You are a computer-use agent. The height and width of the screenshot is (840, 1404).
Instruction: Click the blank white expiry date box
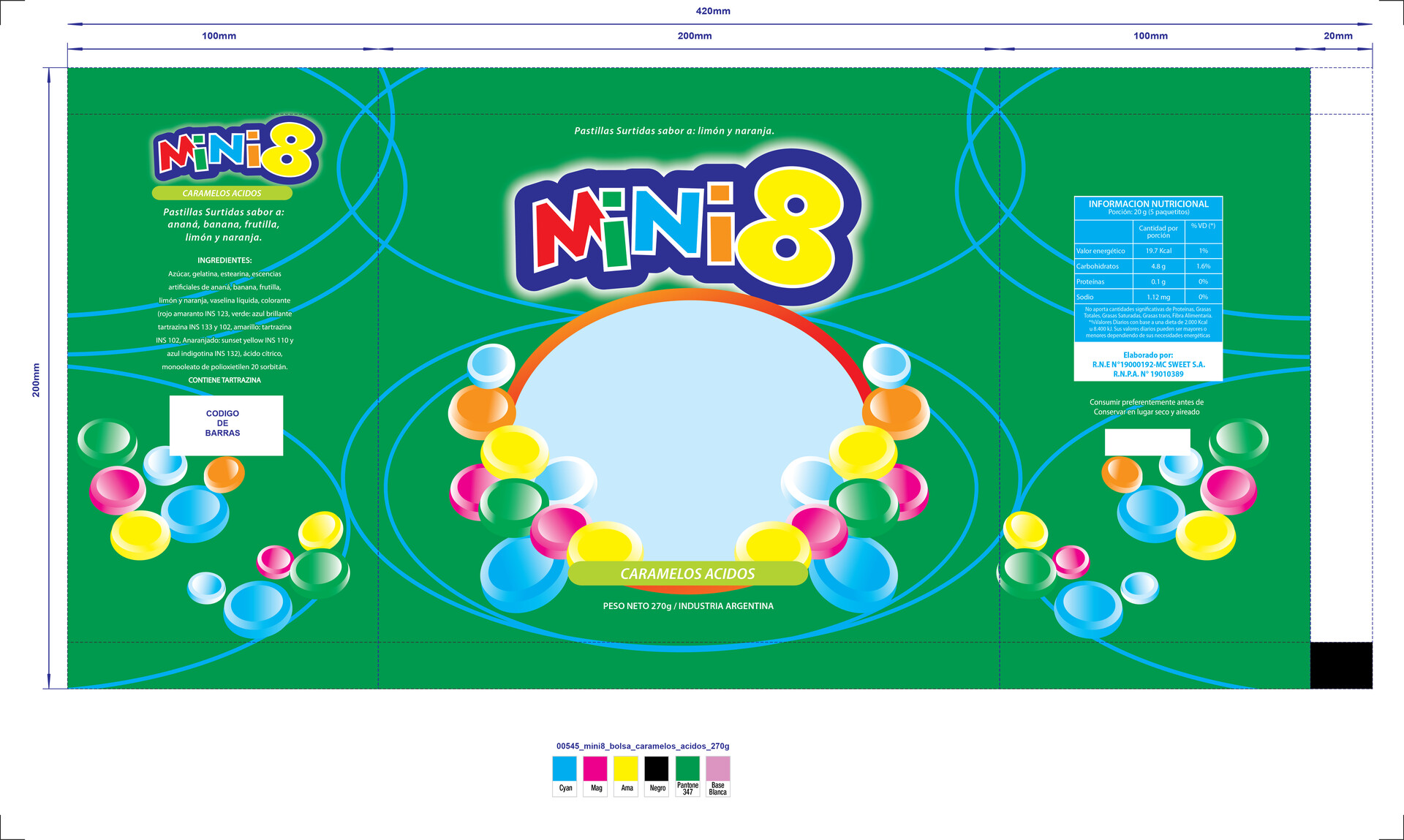click(1147, 442)
